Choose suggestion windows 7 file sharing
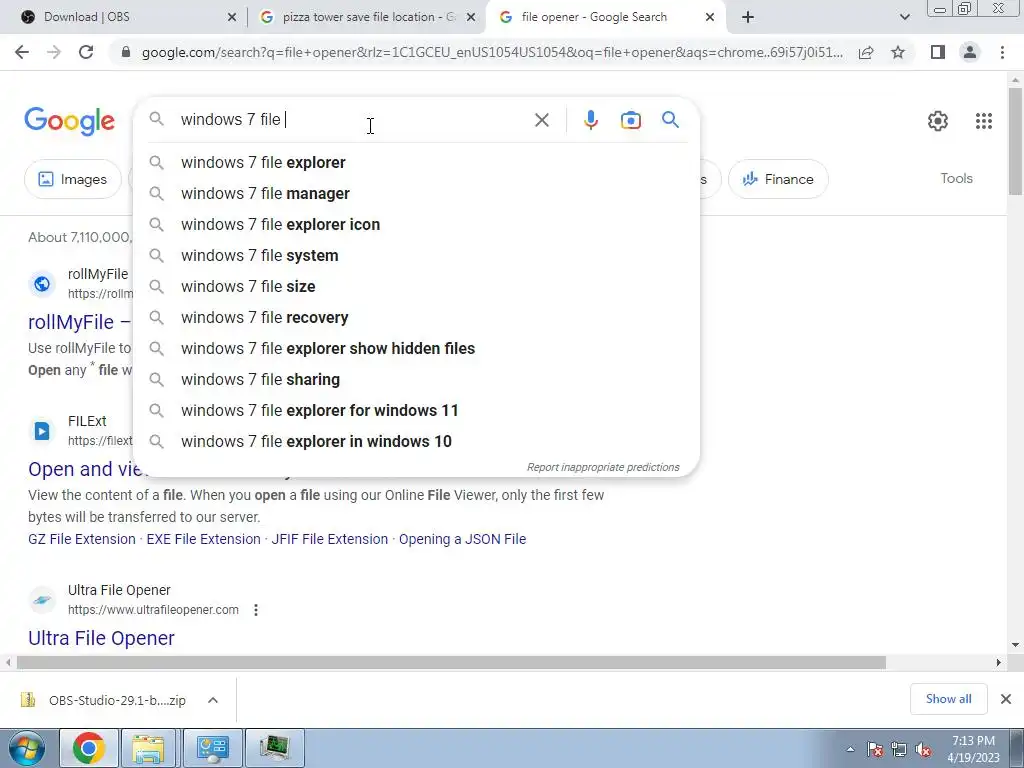 pos(416,379)
